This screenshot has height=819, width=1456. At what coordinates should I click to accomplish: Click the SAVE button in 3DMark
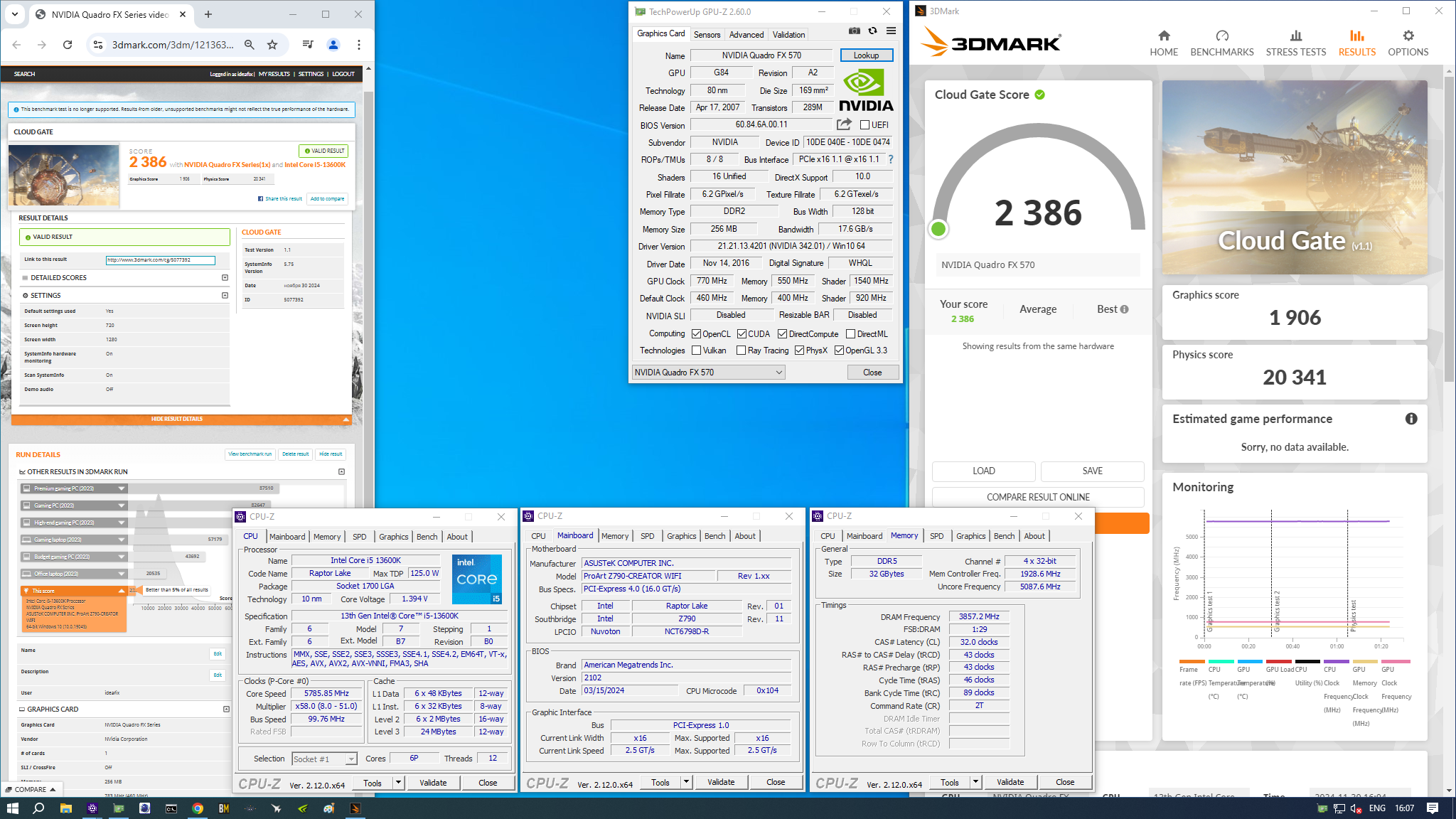coord(1093,471)
